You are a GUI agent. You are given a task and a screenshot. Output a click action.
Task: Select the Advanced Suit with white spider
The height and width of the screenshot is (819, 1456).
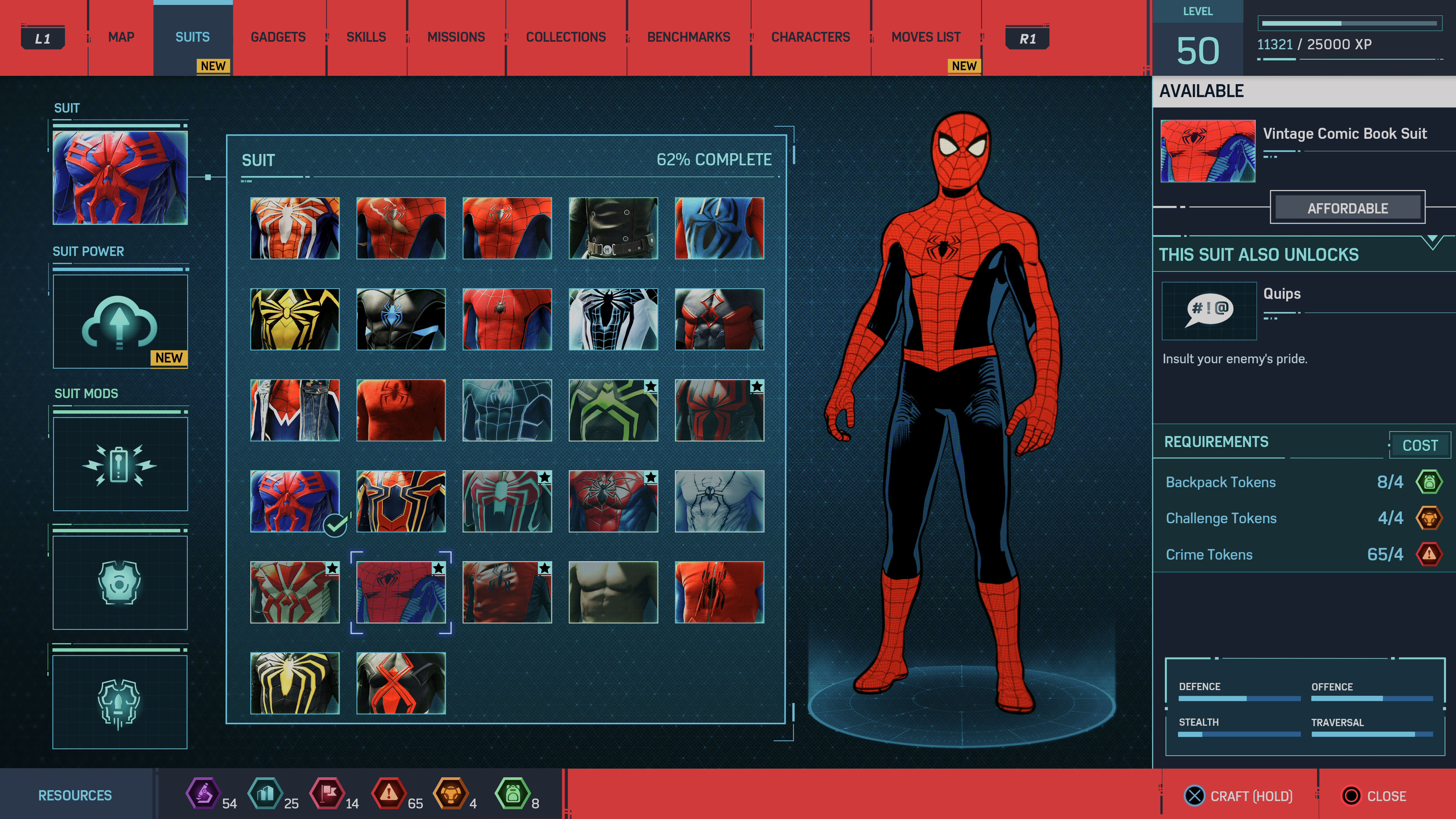(295, 228)
